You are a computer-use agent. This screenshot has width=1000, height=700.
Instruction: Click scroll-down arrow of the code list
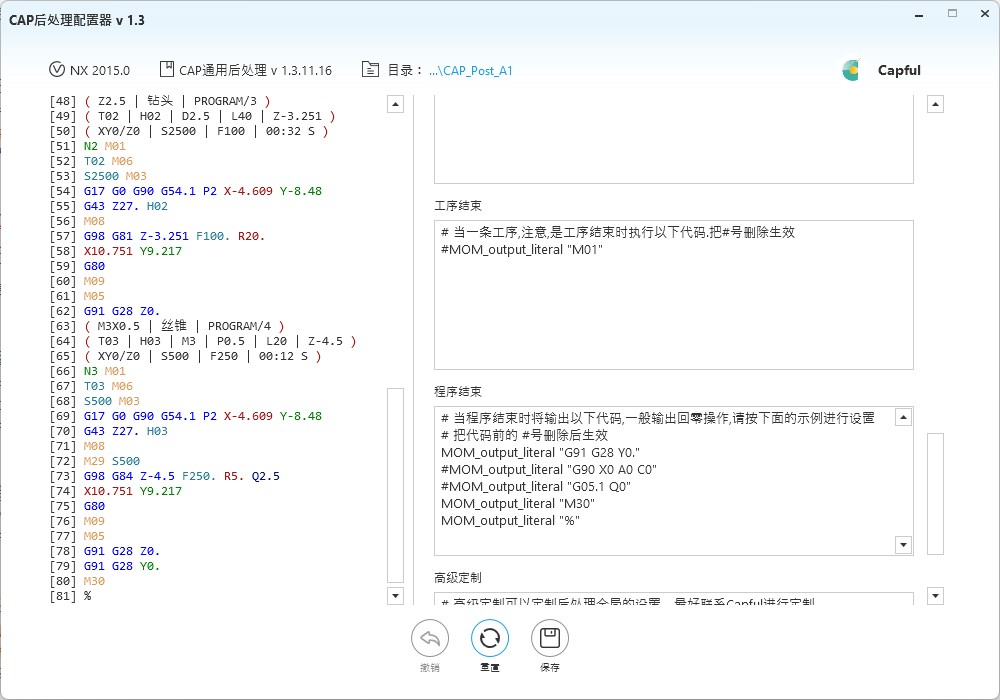[395, 596]
